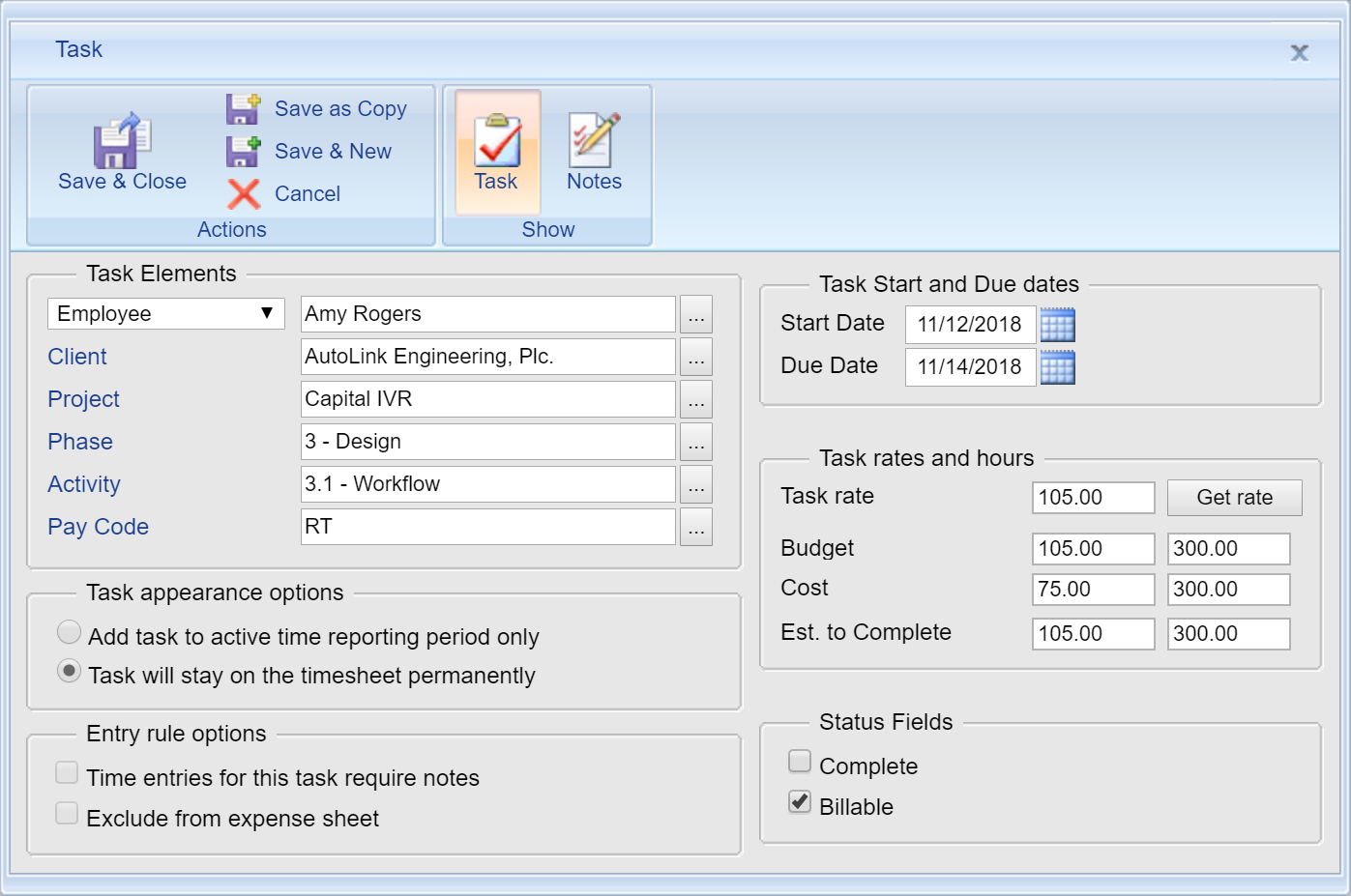Check Time entries require notes option

pos(67,772)
